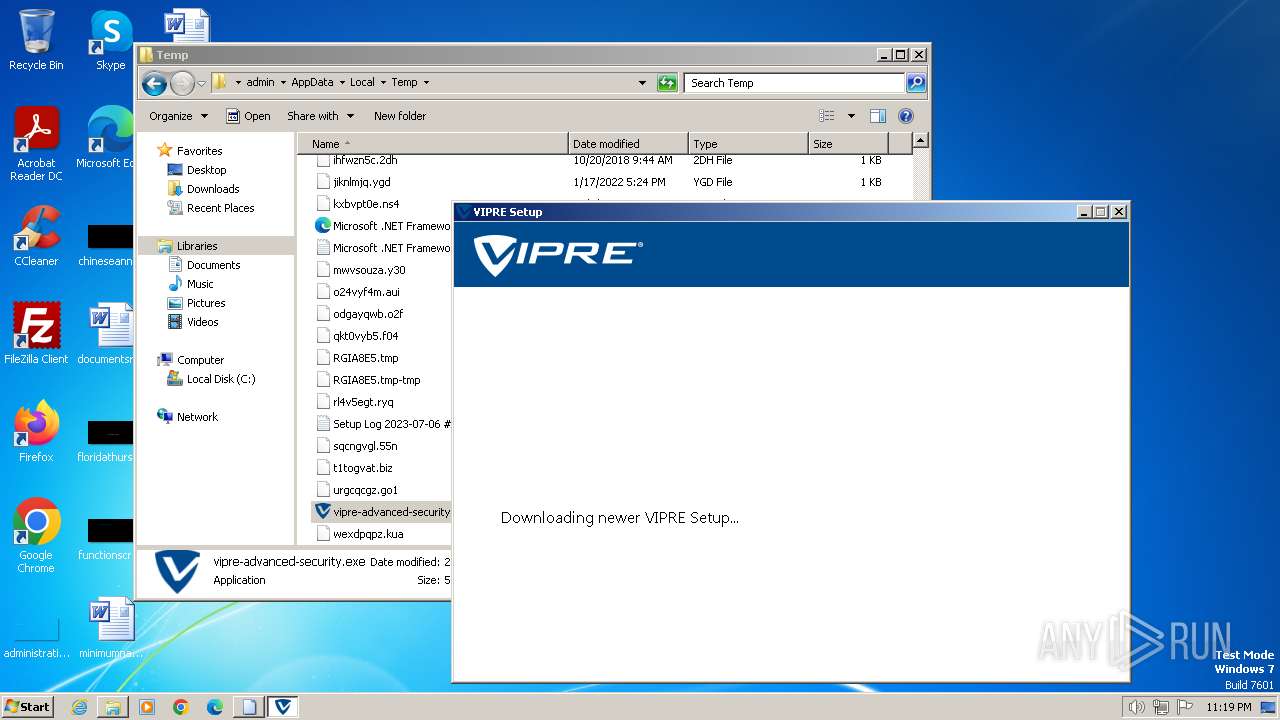1280x720 pixels.
Task: Click Internet Explorer taskbar icon
Action: [79, 707]
